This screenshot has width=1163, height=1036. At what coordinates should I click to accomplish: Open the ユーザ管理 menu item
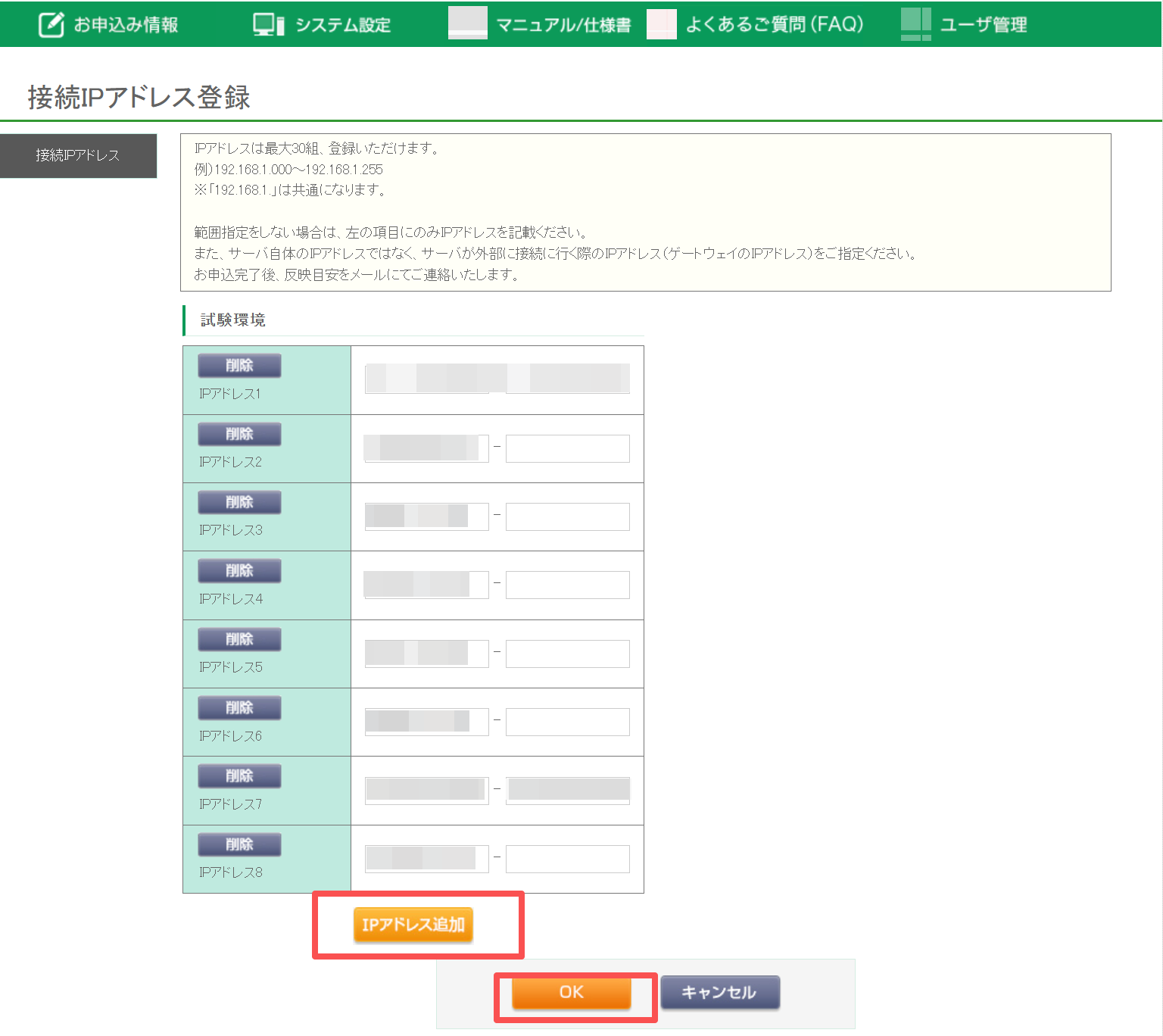964,24
